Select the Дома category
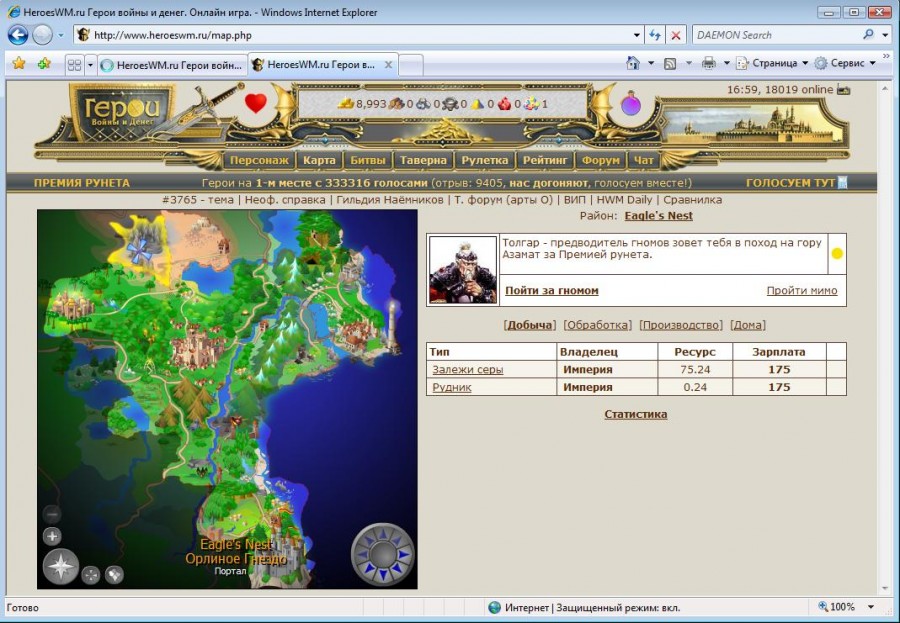This screenshot has width=900, height=623. click(x=748, y=325)
